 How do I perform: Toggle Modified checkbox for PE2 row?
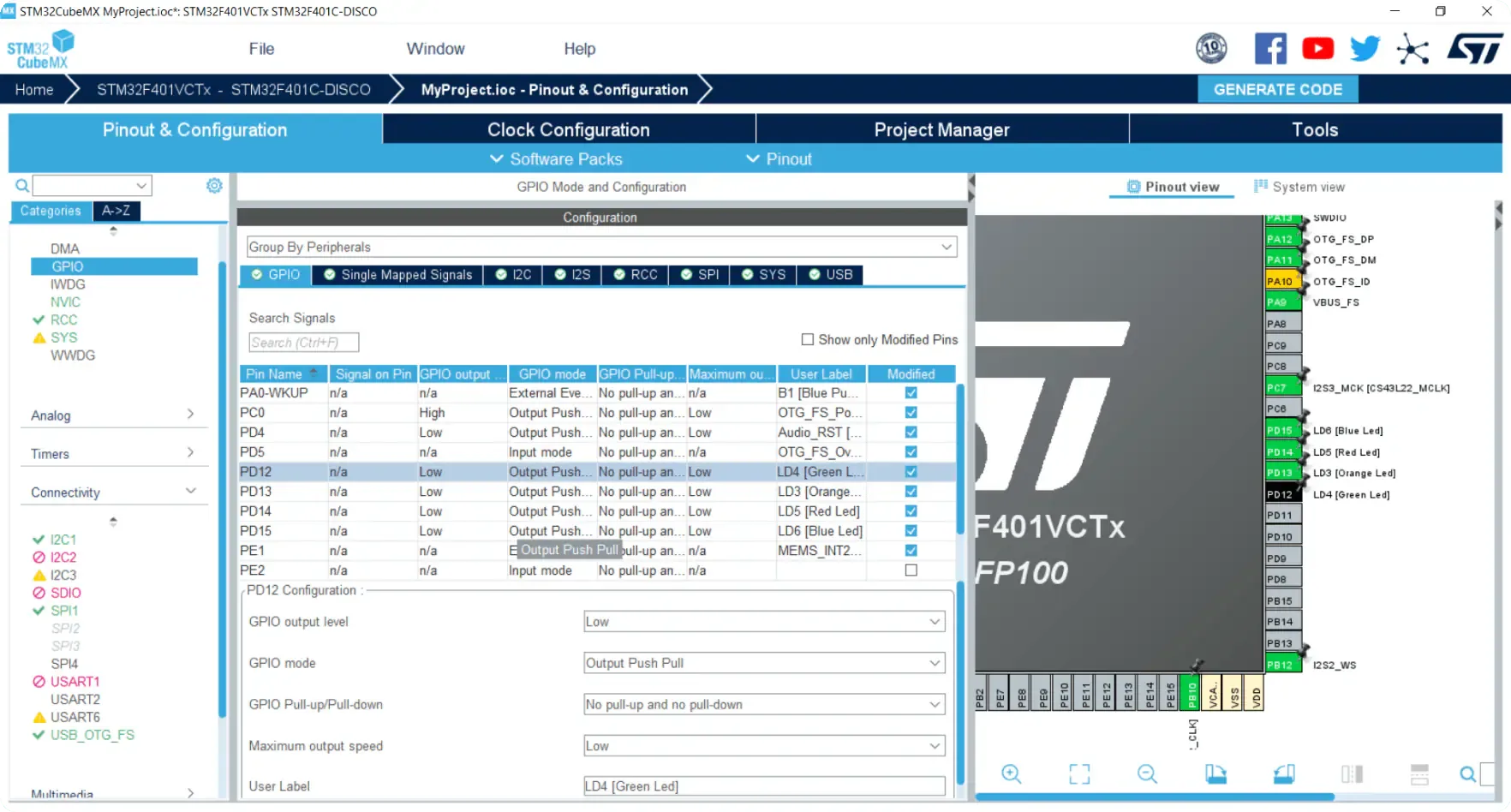[911, 570]
